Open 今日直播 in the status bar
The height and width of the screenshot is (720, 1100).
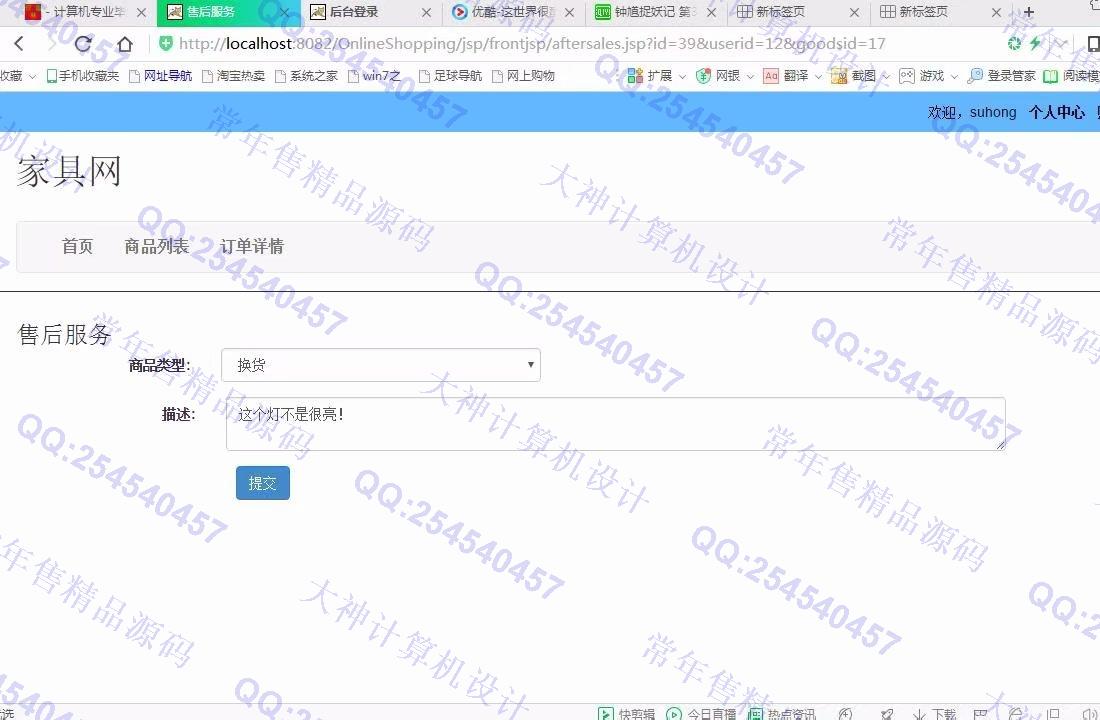[701, 714]
